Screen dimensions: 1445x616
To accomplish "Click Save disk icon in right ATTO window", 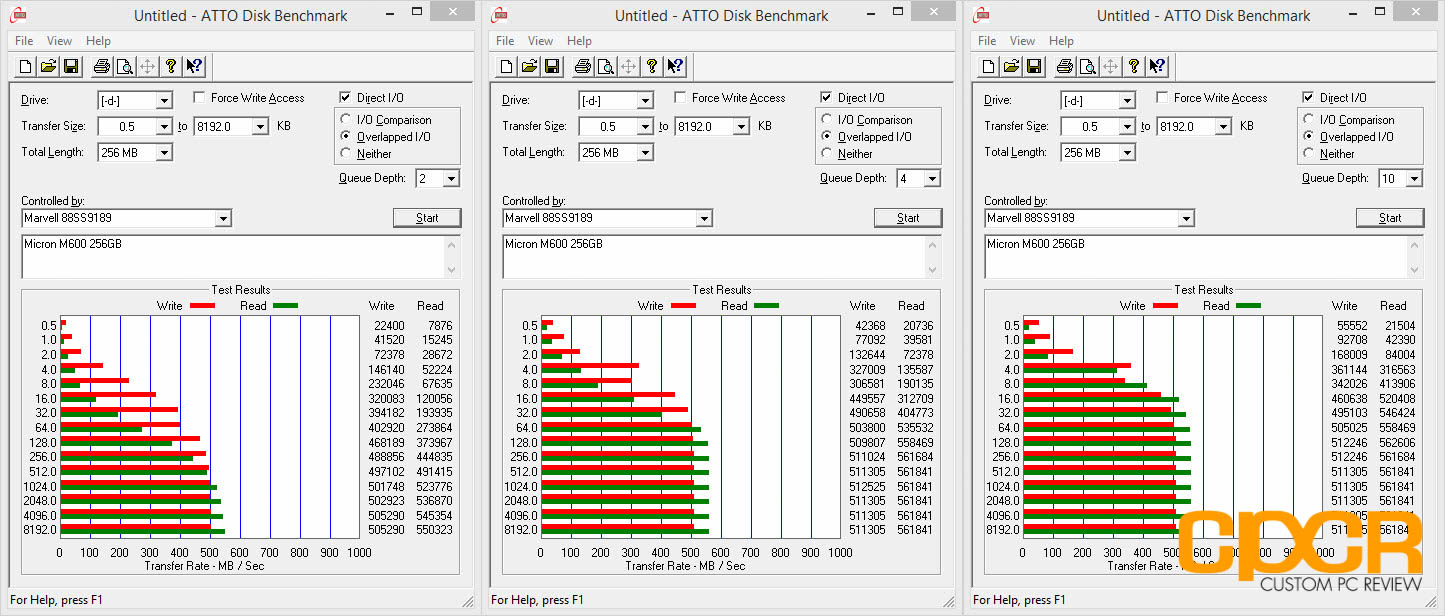I will (x=1034, y=67).
